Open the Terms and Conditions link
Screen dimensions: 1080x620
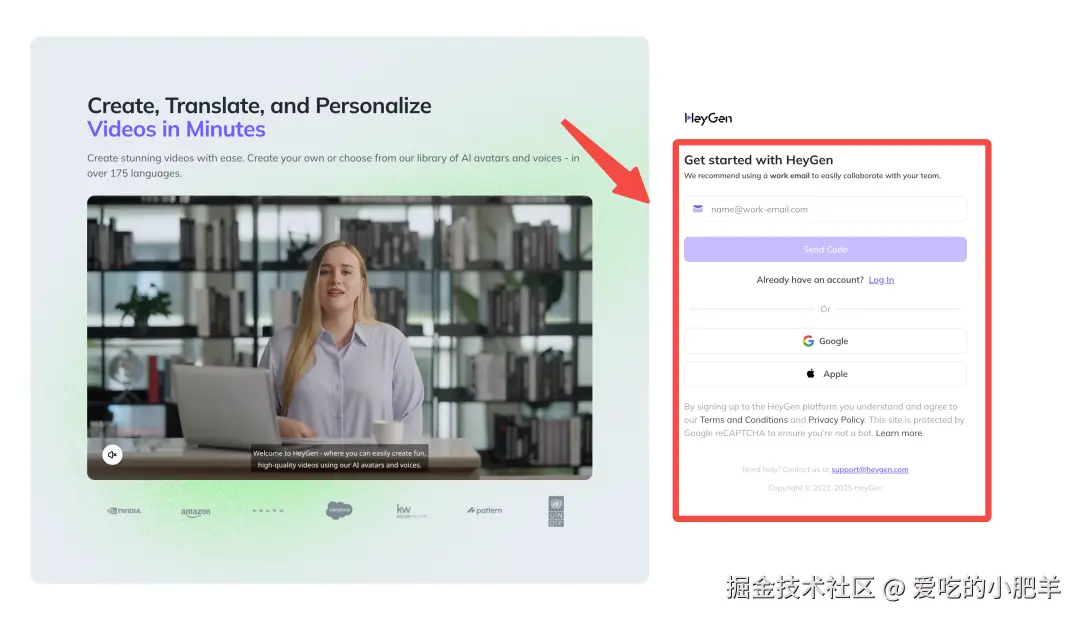[744, 420]
